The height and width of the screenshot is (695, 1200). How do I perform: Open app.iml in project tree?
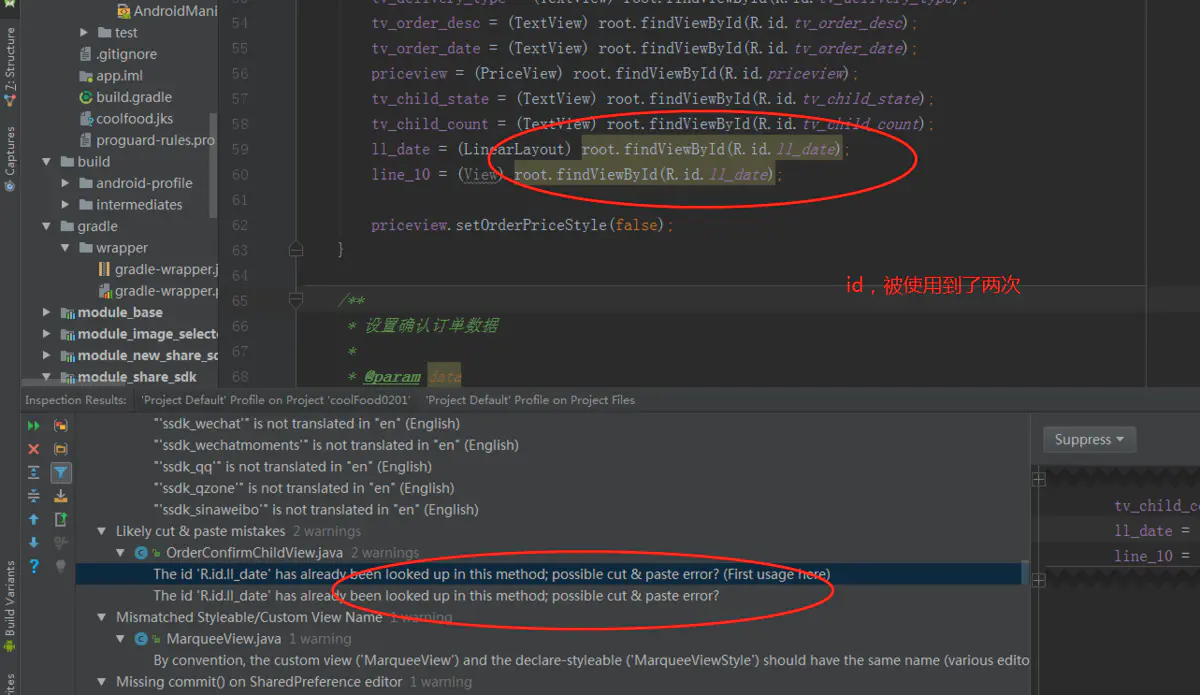[111, 76]
